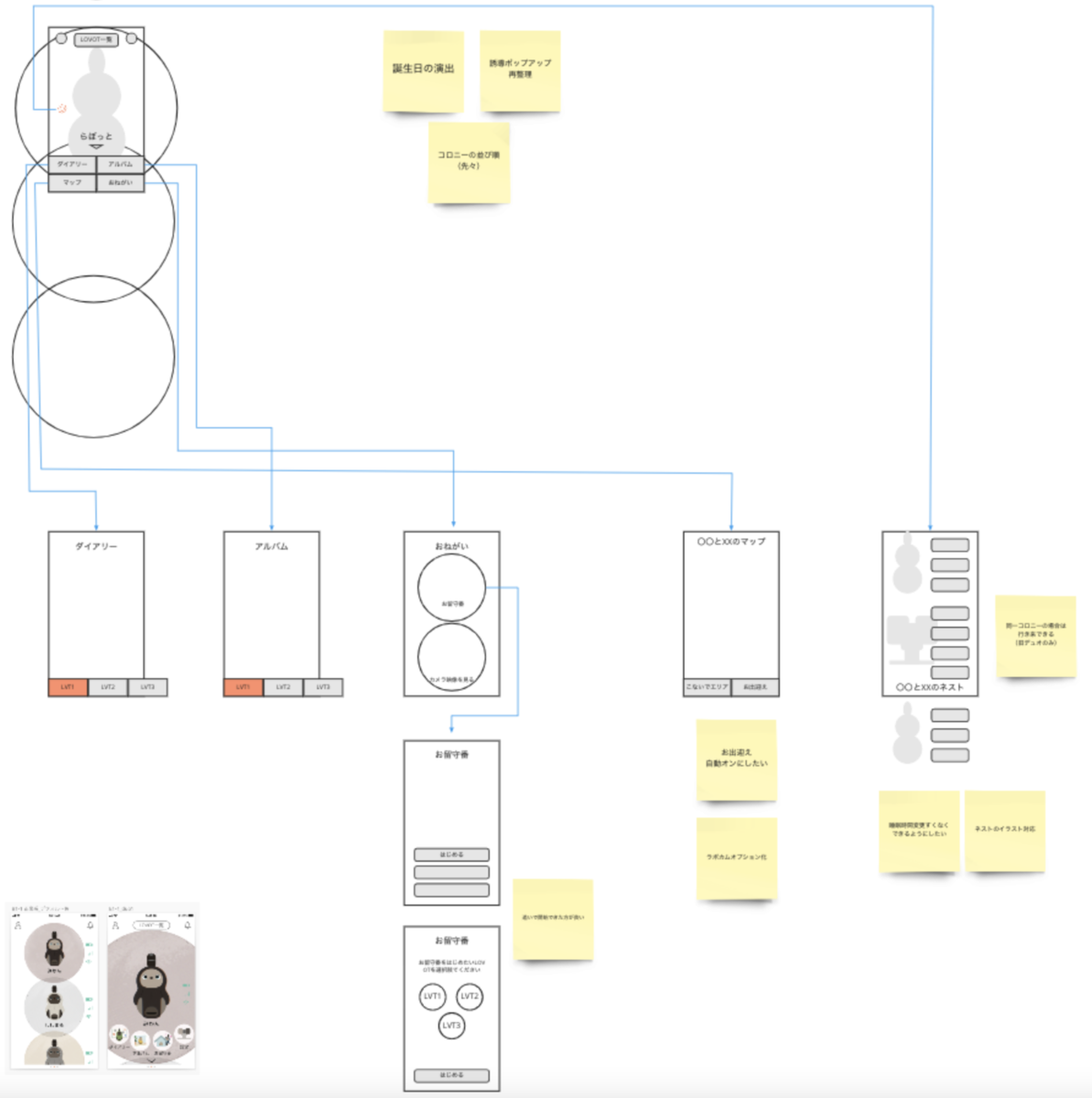This screenshot has width=1092, height=1098.
Task: Select the orange LVT1 tab in アルバム frame
Action: coord(243,687)
